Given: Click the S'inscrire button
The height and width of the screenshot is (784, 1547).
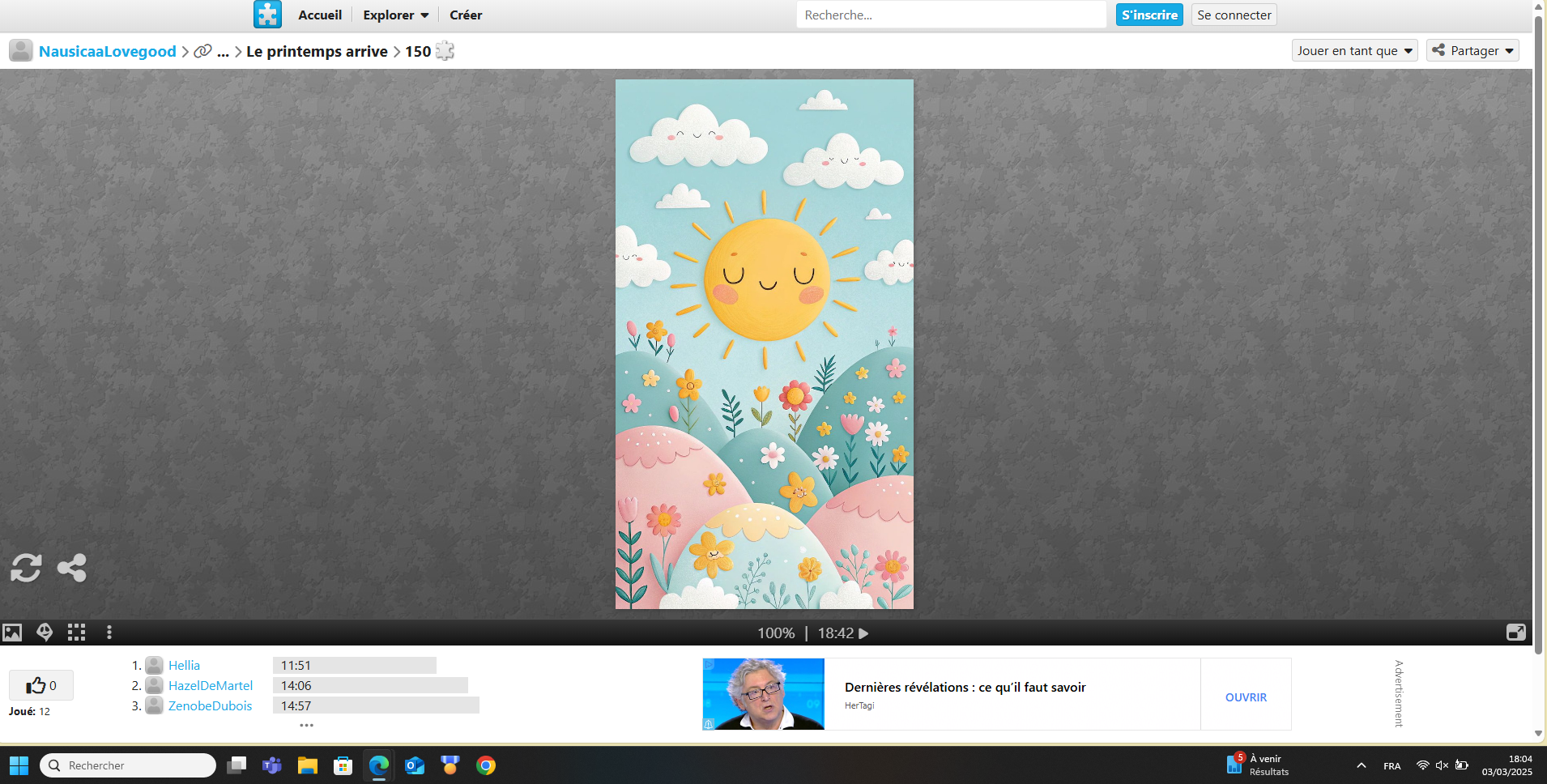Looking at the screenshot, I should point(1149,15).
